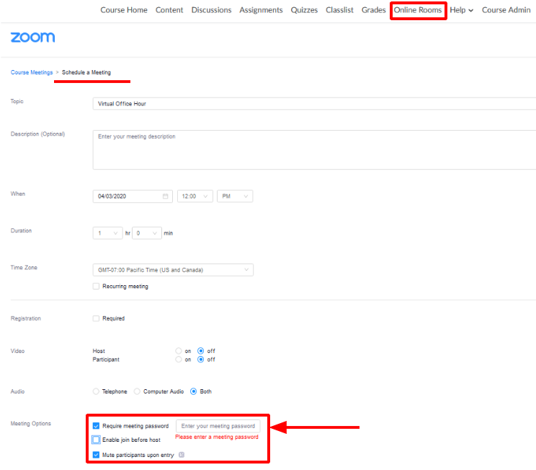Open the 12:00 time dropdown

click(x=195, y=196)
